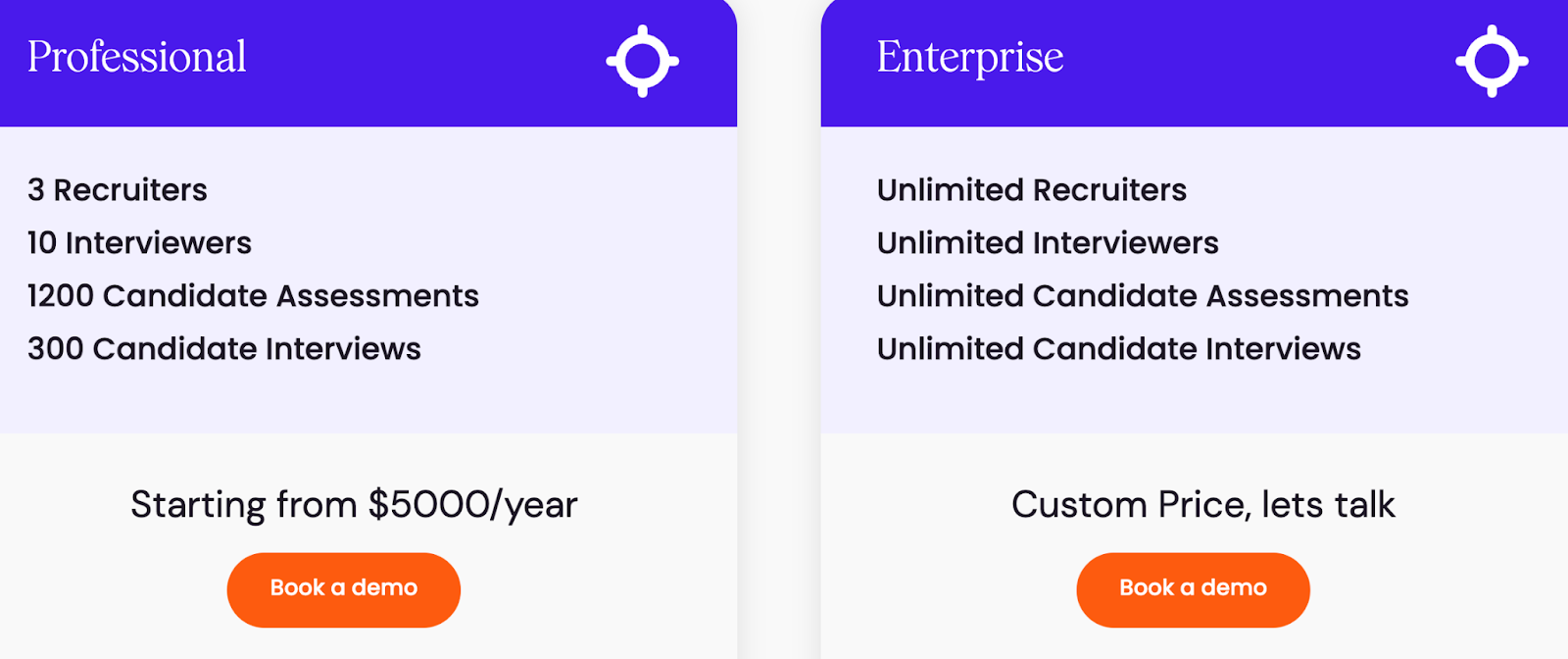Click the Enterprise card purple header bar
1568x659 pixels.
coord(1195,63)
